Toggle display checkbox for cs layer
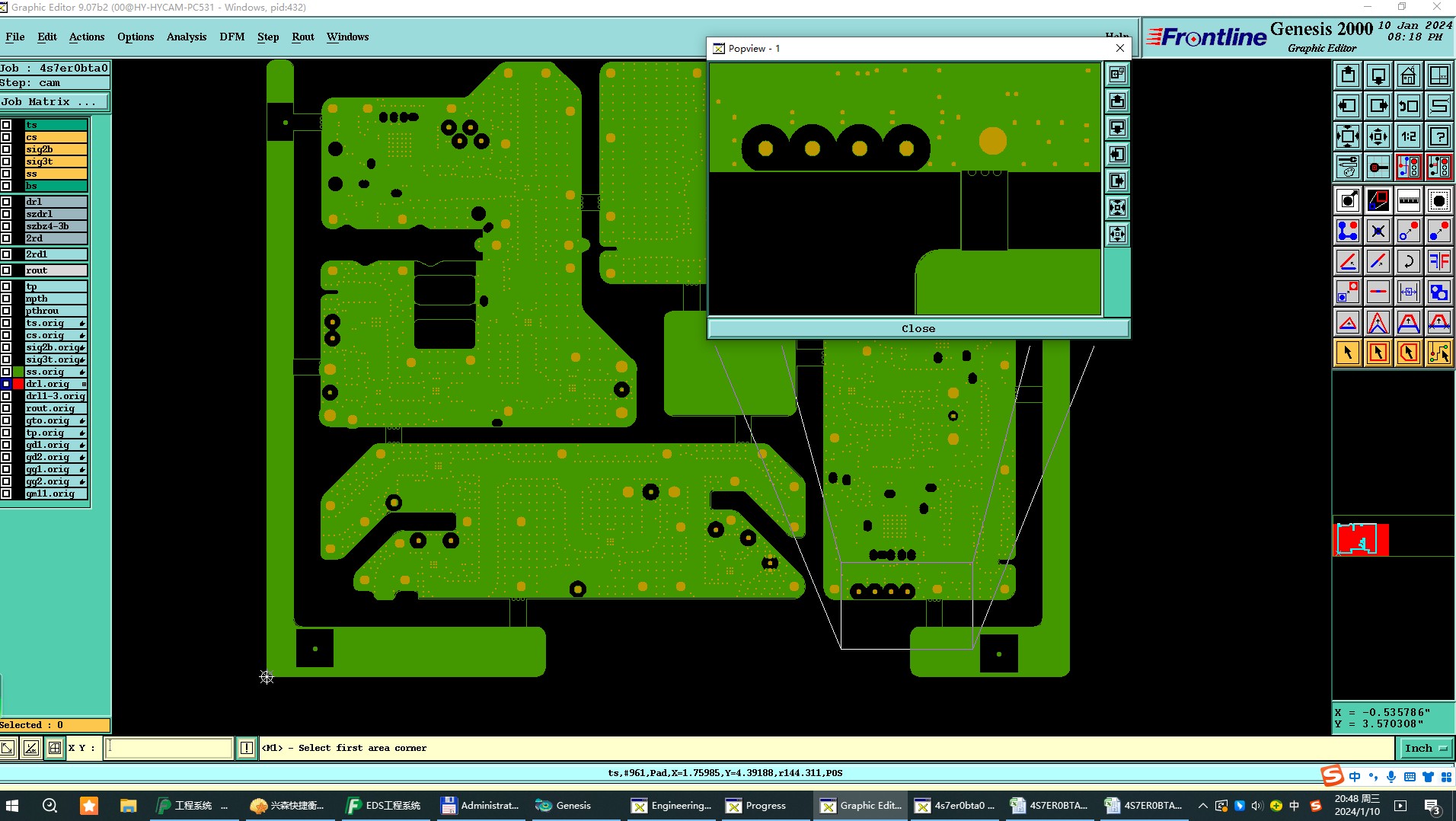The width and height of the screenshot is (1456, 821). (6, 137)
